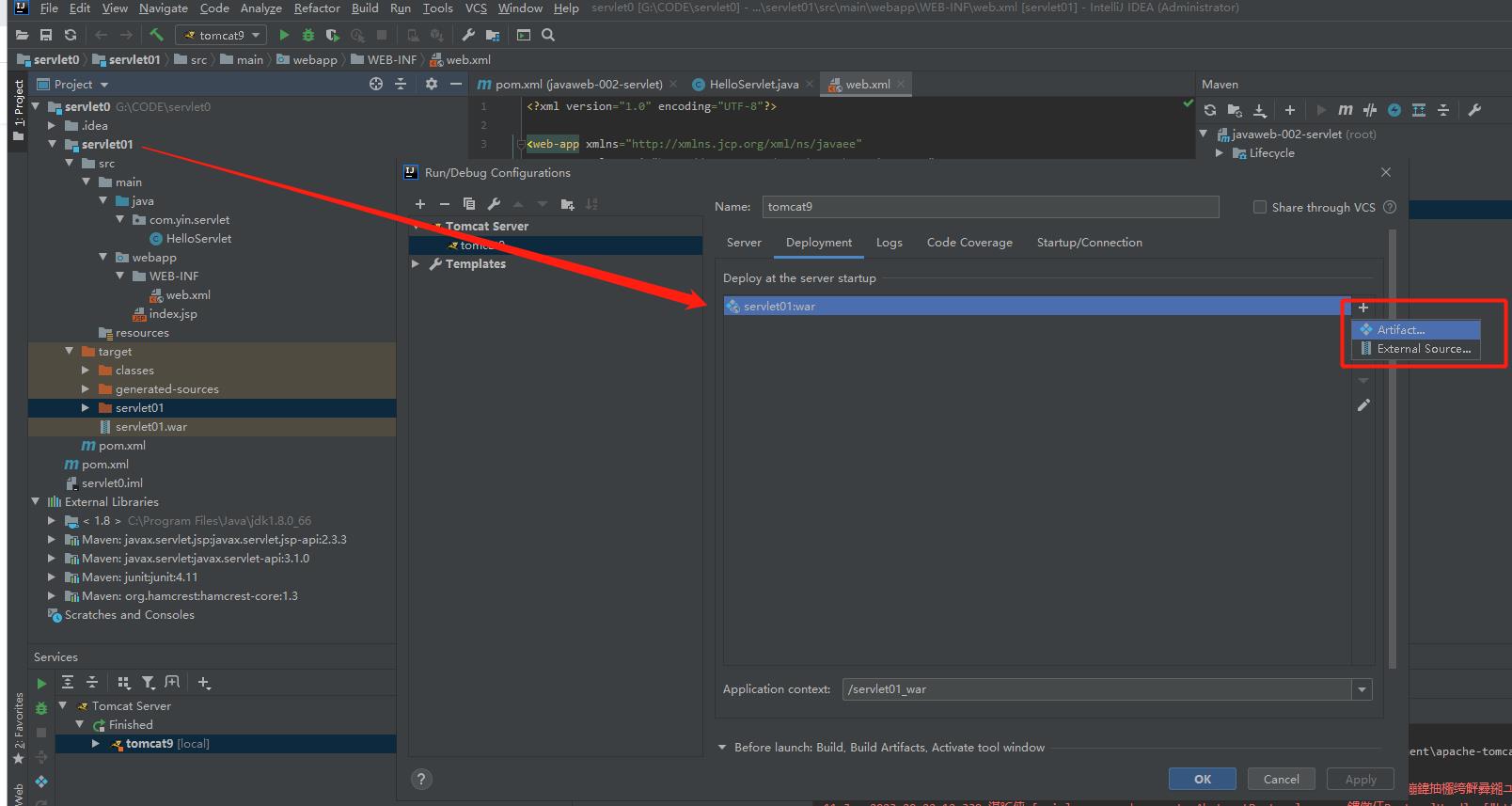This screenshot has height=806, width=1512.
Task: Click the Search Everywhere magnifier icon
Action: (x=548, y=35)
